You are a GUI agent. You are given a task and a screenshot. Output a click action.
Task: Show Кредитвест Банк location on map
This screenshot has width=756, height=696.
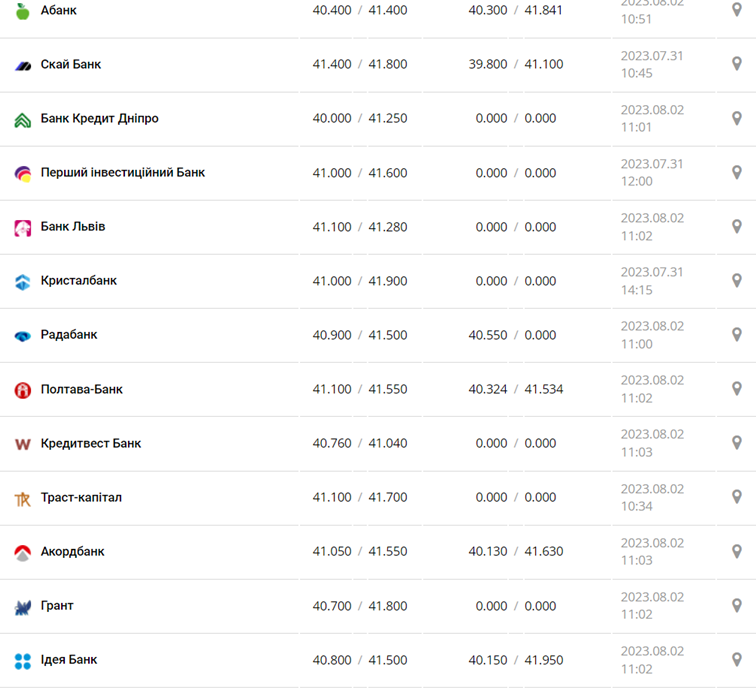[x=737, y=443]
